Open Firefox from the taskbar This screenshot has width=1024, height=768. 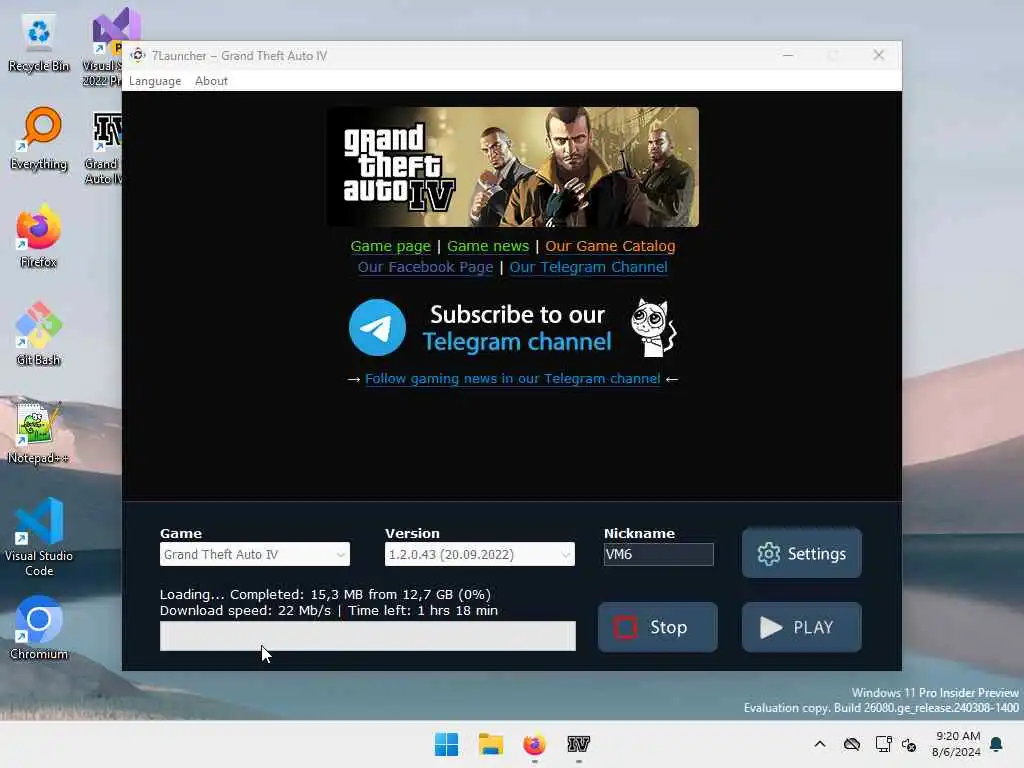[x=534, y=744]
